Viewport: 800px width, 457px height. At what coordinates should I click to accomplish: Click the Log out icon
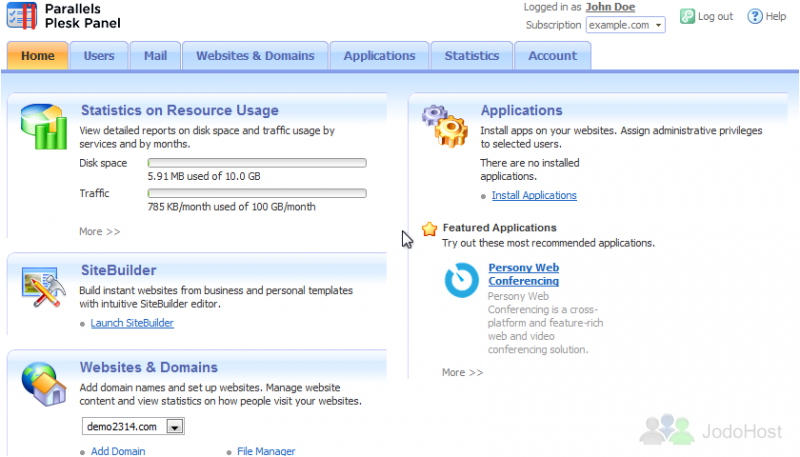pyautogui.click(x=688, y=17)
